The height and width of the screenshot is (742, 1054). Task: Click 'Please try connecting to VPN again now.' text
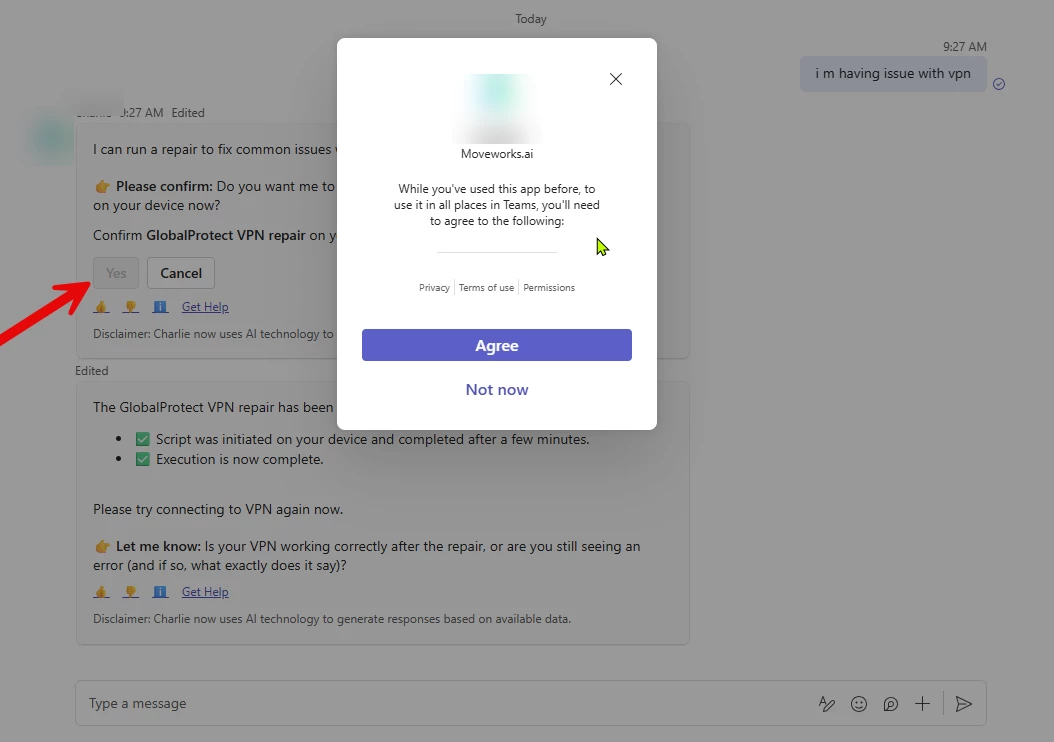pyautogui.click(x=218, y=509)
